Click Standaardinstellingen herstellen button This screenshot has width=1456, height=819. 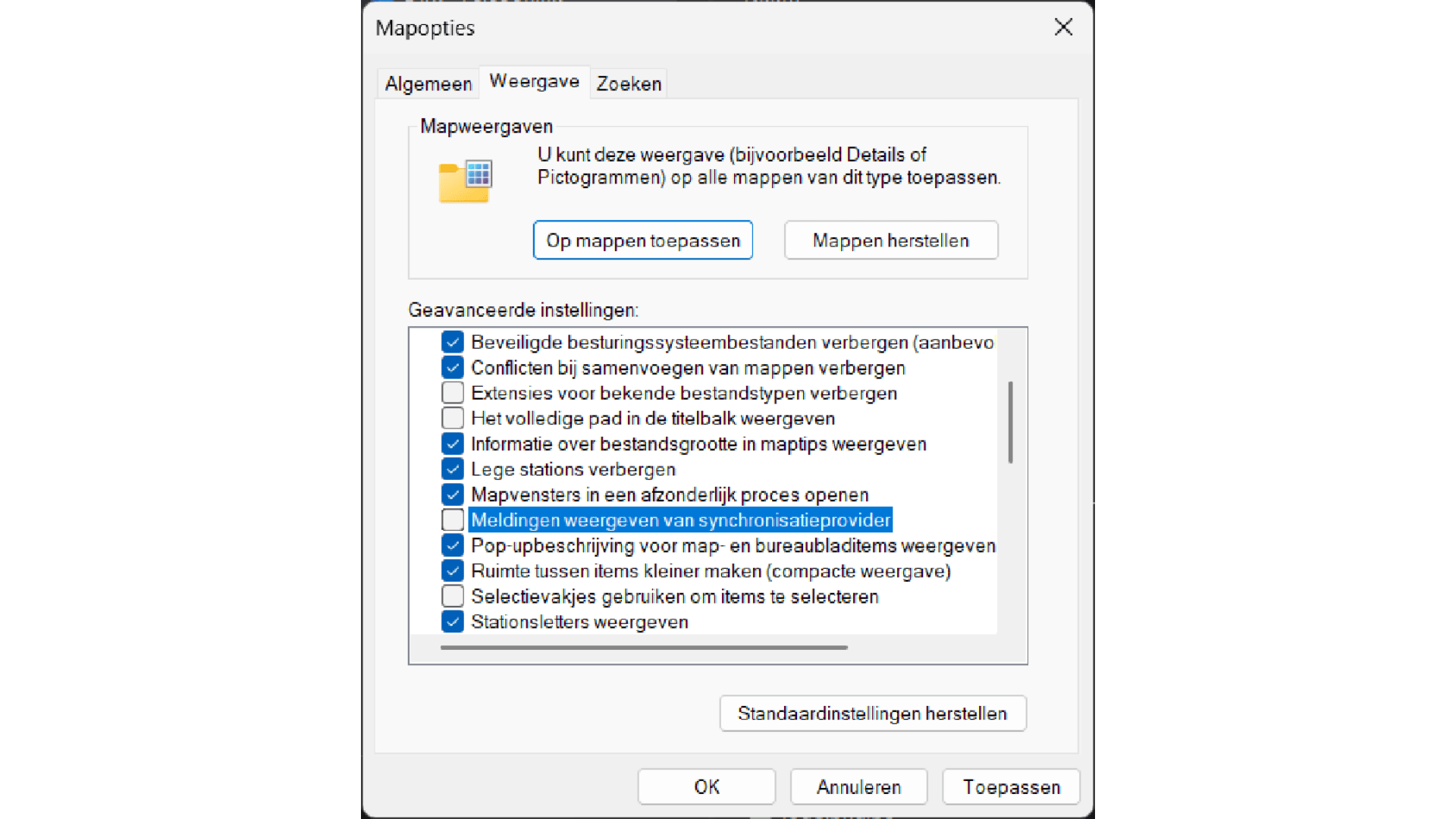click(873, 714)
